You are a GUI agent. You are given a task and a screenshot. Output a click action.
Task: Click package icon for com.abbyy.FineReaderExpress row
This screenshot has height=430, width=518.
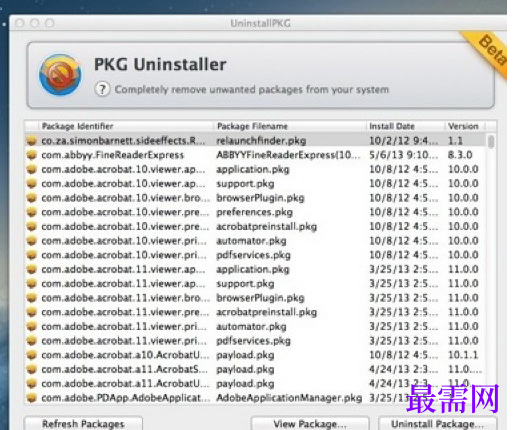tap(32, 155)
